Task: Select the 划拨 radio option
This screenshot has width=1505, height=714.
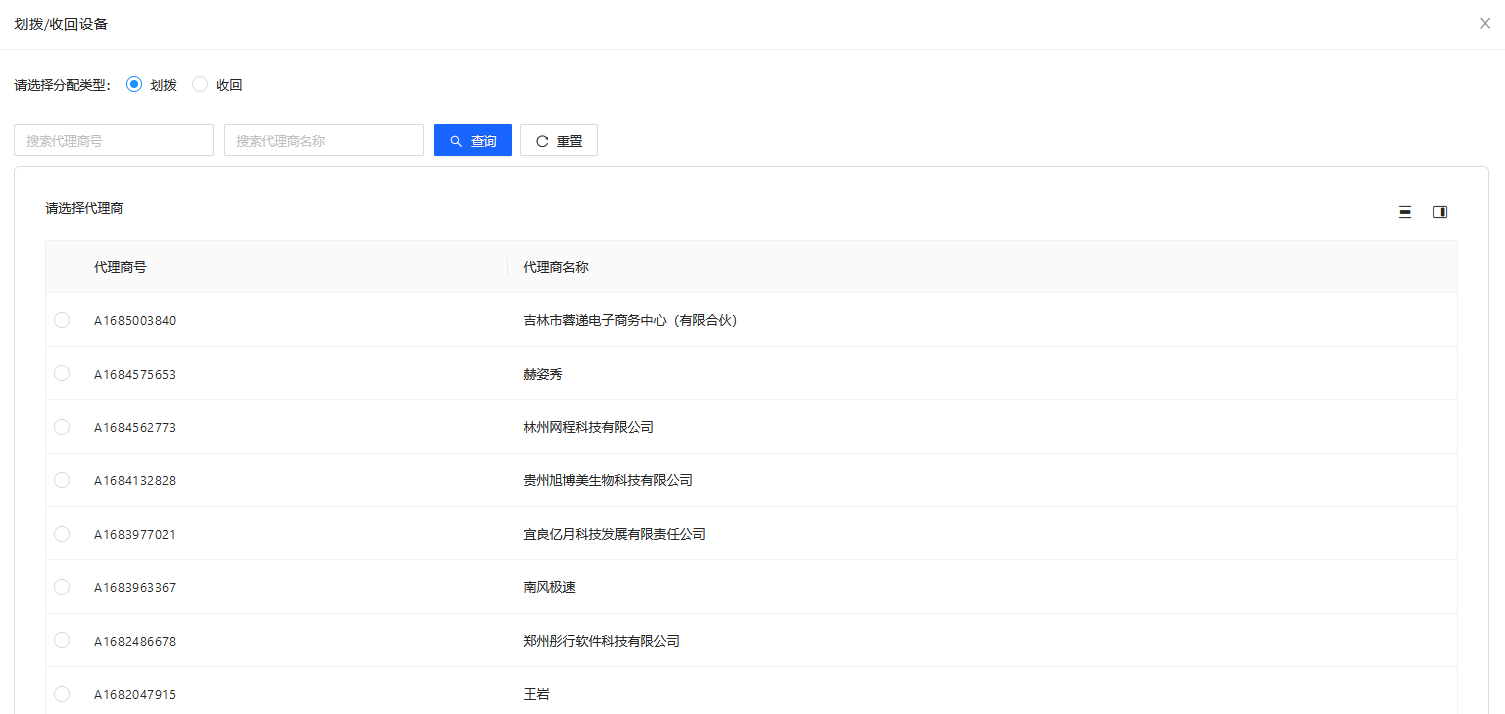Action: tap(134, 85)
